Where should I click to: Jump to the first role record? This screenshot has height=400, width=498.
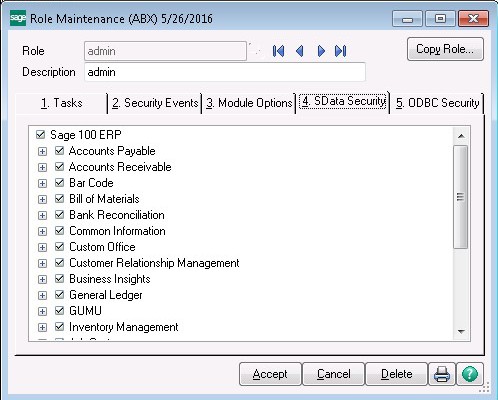(x=278, y=51)
